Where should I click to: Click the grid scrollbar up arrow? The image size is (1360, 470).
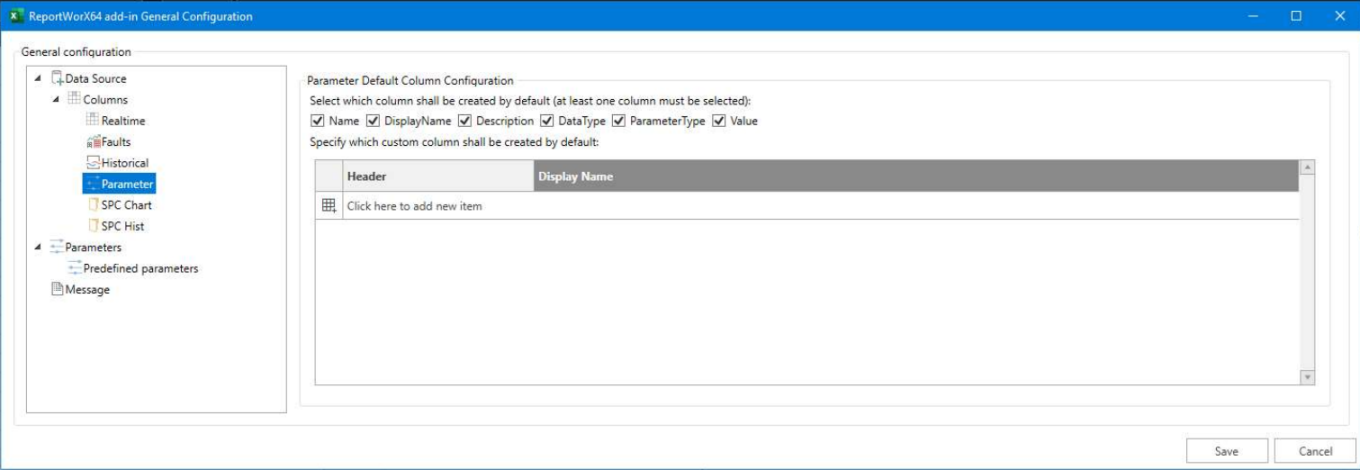(x=1307, y=168)
